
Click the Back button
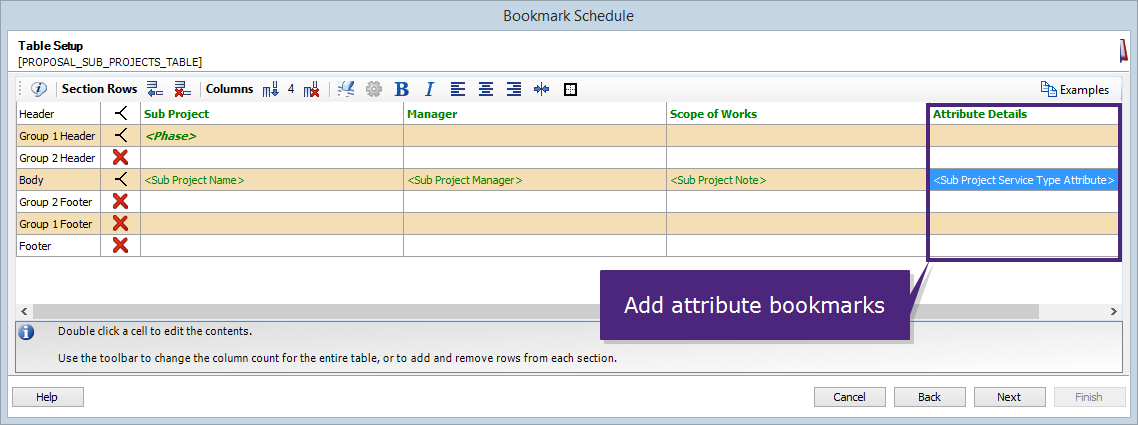click(x=930, y=397)
